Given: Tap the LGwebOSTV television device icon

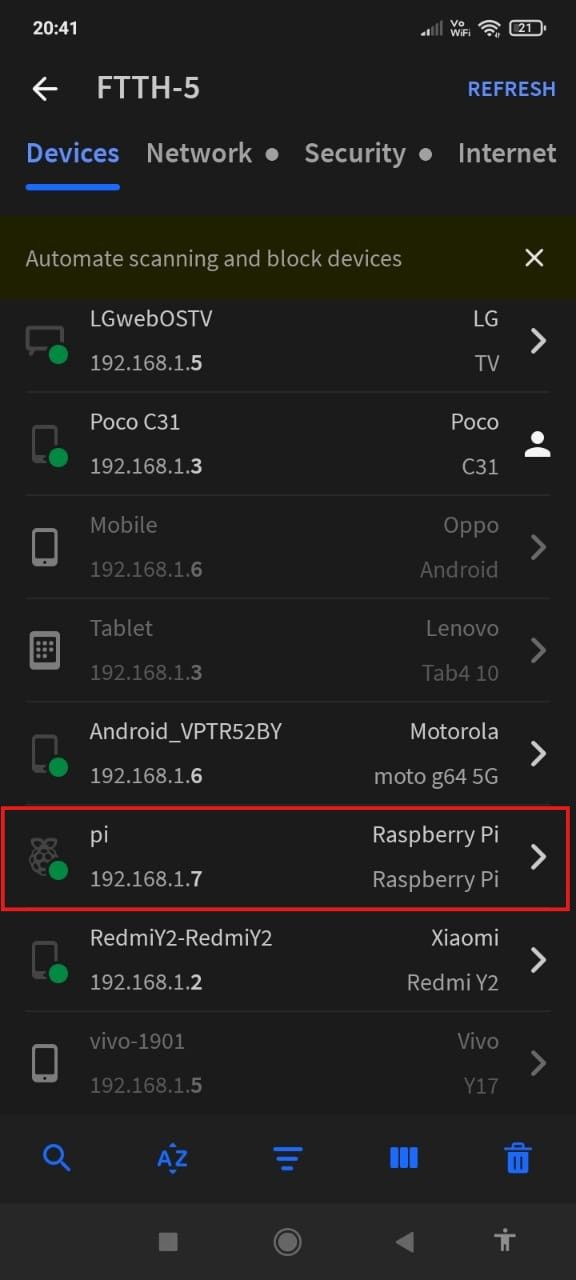Looking at the screenshot, I should click(x=46, y=342).
